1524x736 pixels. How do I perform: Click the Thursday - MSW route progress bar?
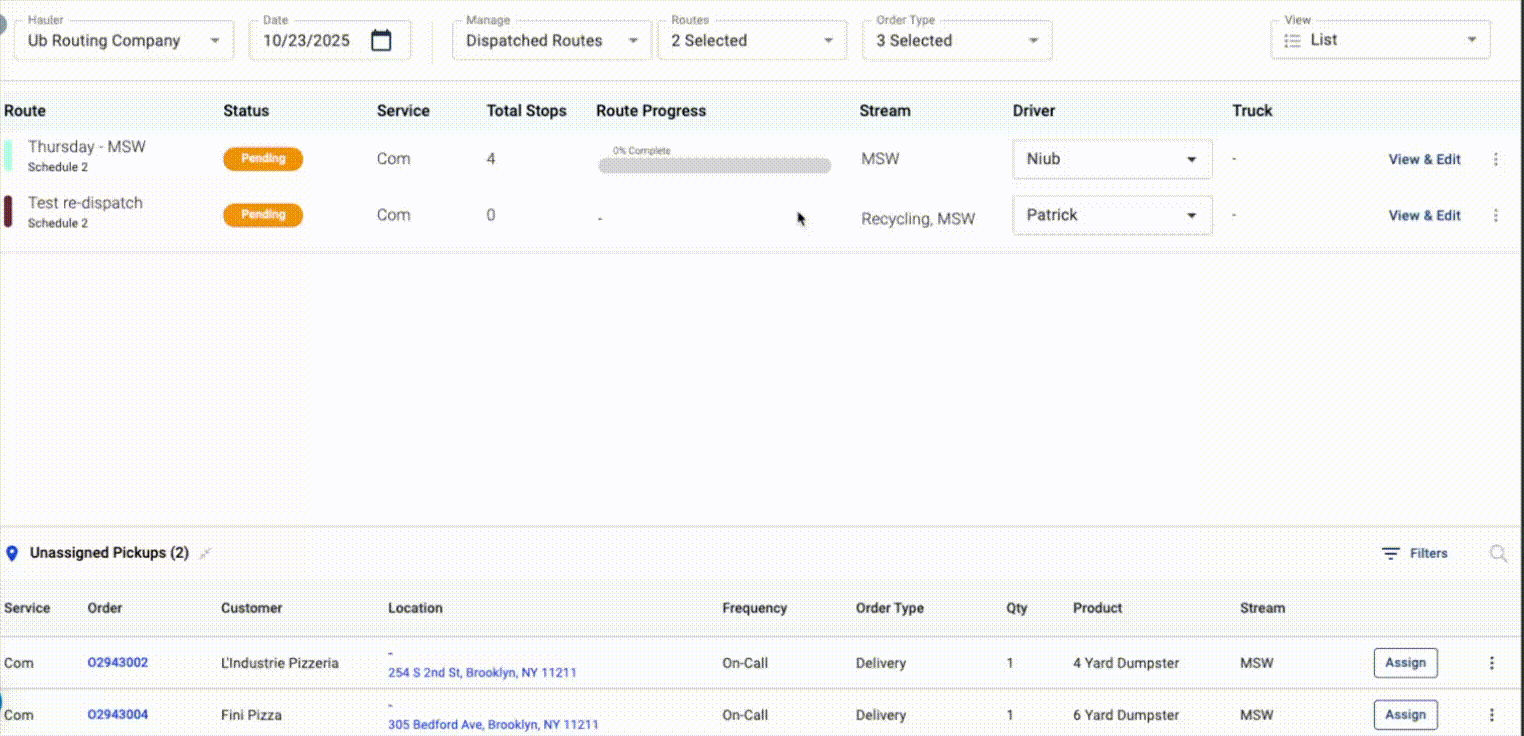[714, 166]
